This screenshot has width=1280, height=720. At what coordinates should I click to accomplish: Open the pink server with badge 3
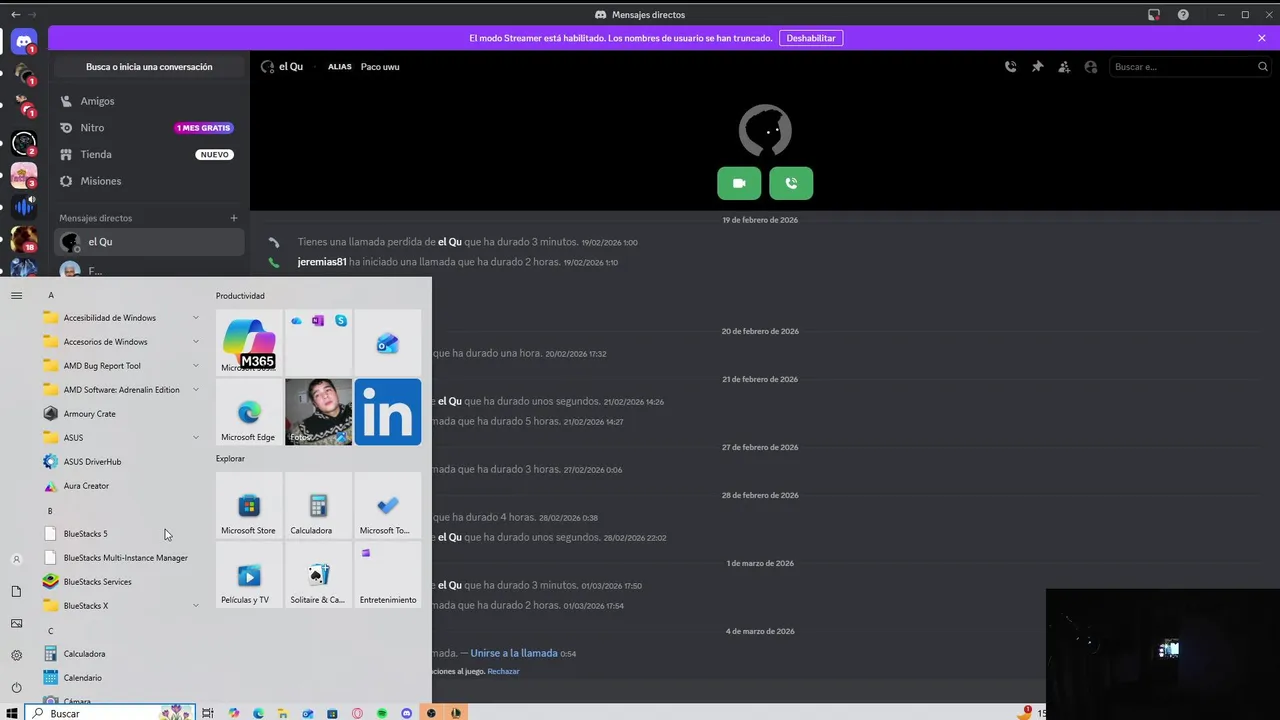point(24,175)
